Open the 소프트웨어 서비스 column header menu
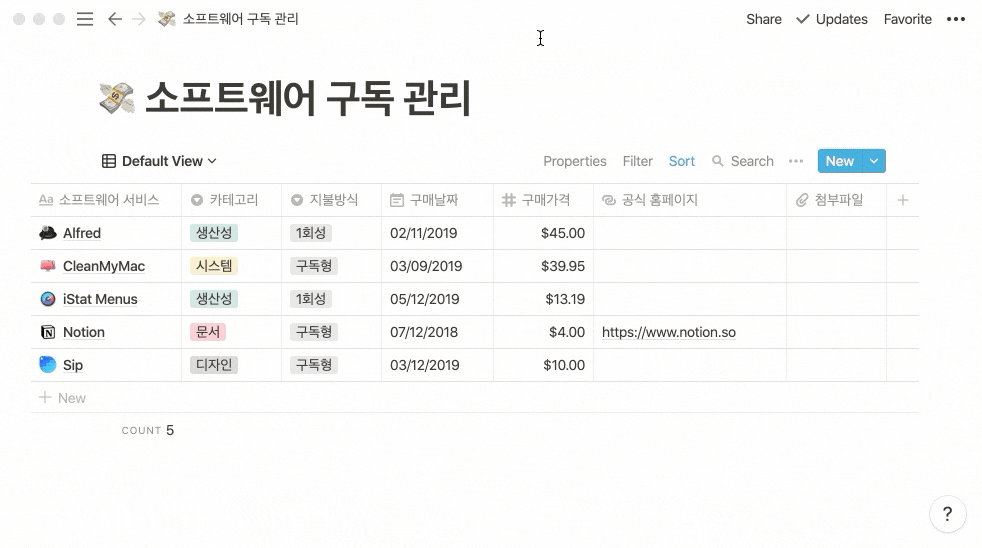 (x=106, y=200)
